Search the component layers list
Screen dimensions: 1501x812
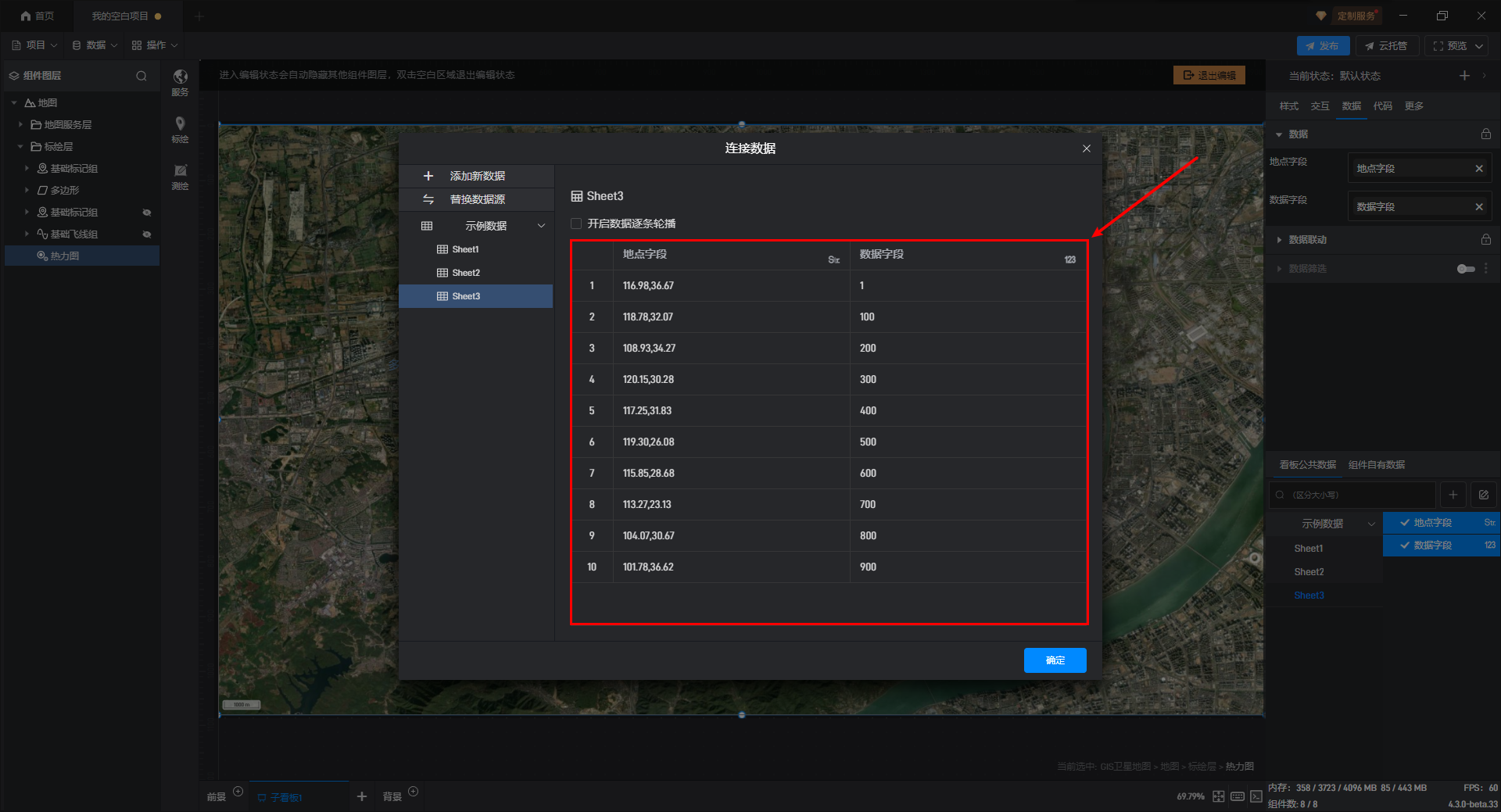click(x=142, y=76)
